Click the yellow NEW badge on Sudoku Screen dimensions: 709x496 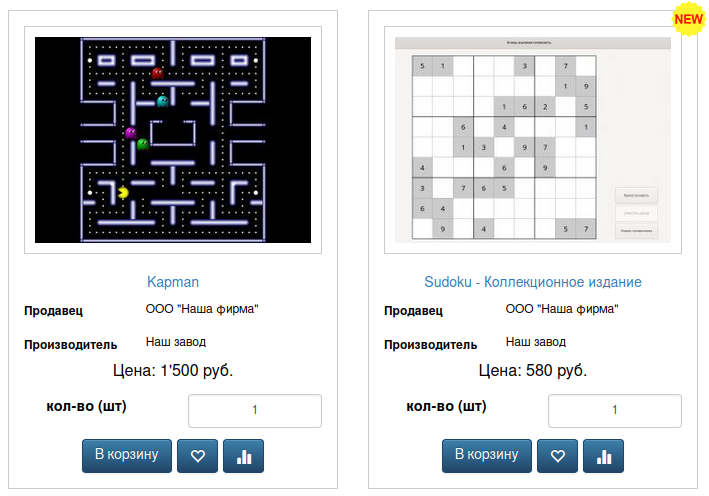point(688,19)
